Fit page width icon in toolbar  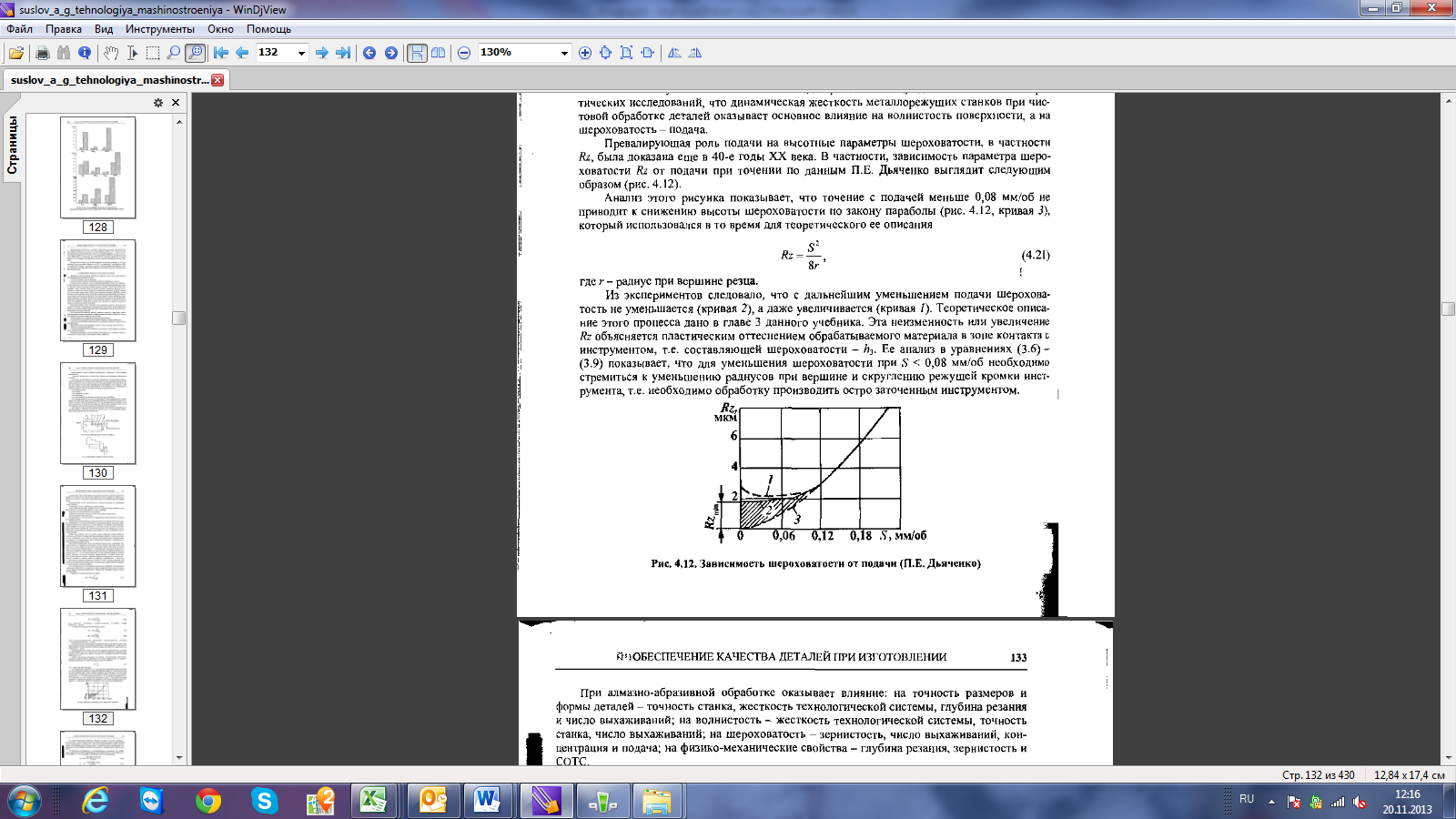click(648, 53)
